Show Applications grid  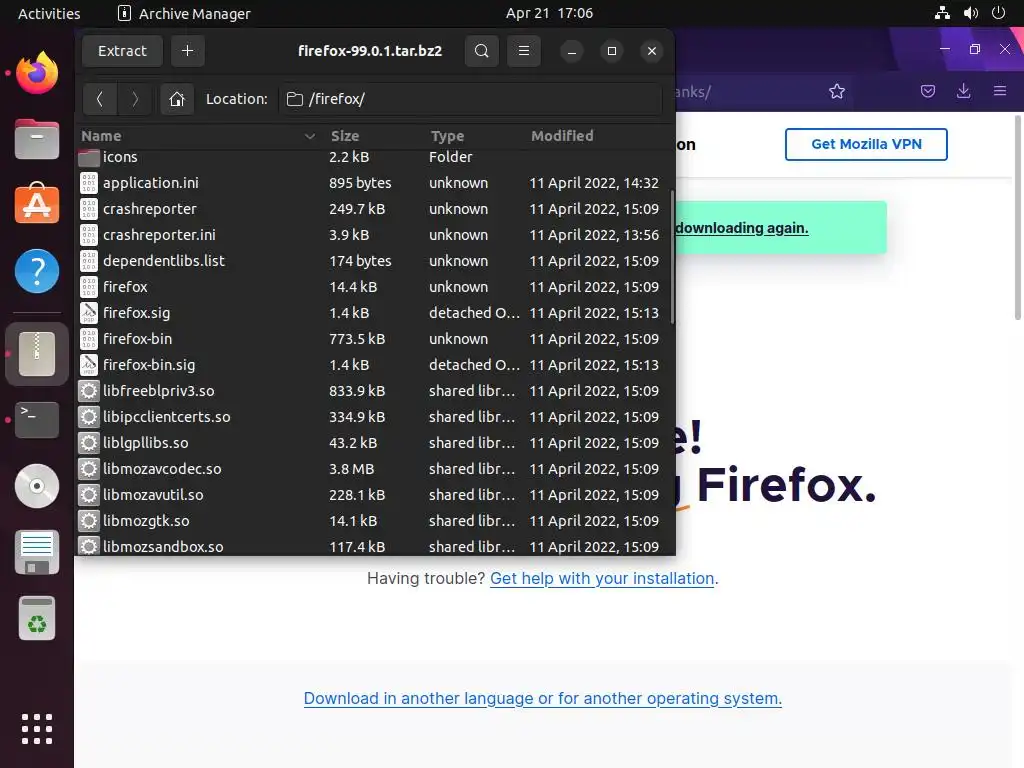(x=37, y=729)
